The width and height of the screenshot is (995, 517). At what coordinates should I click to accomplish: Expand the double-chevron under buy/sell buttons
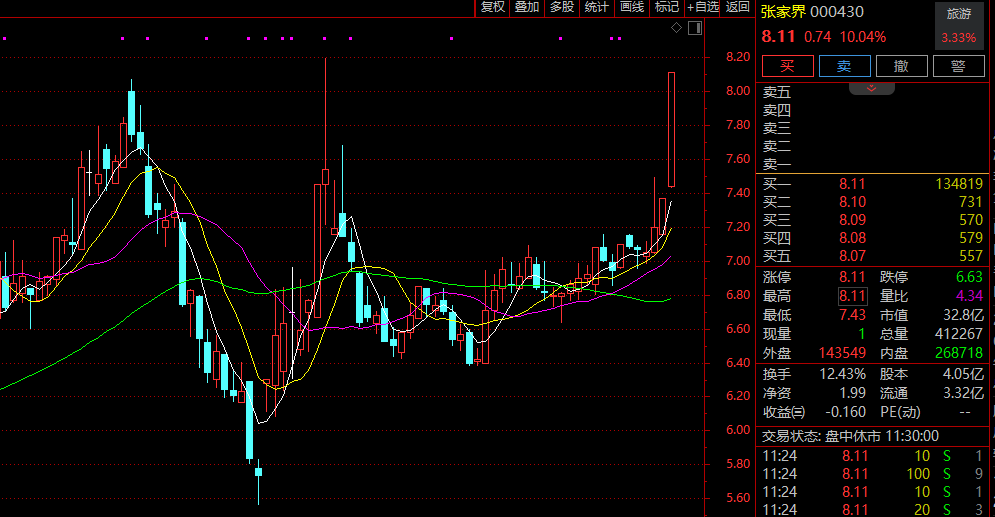click(872, 88)
